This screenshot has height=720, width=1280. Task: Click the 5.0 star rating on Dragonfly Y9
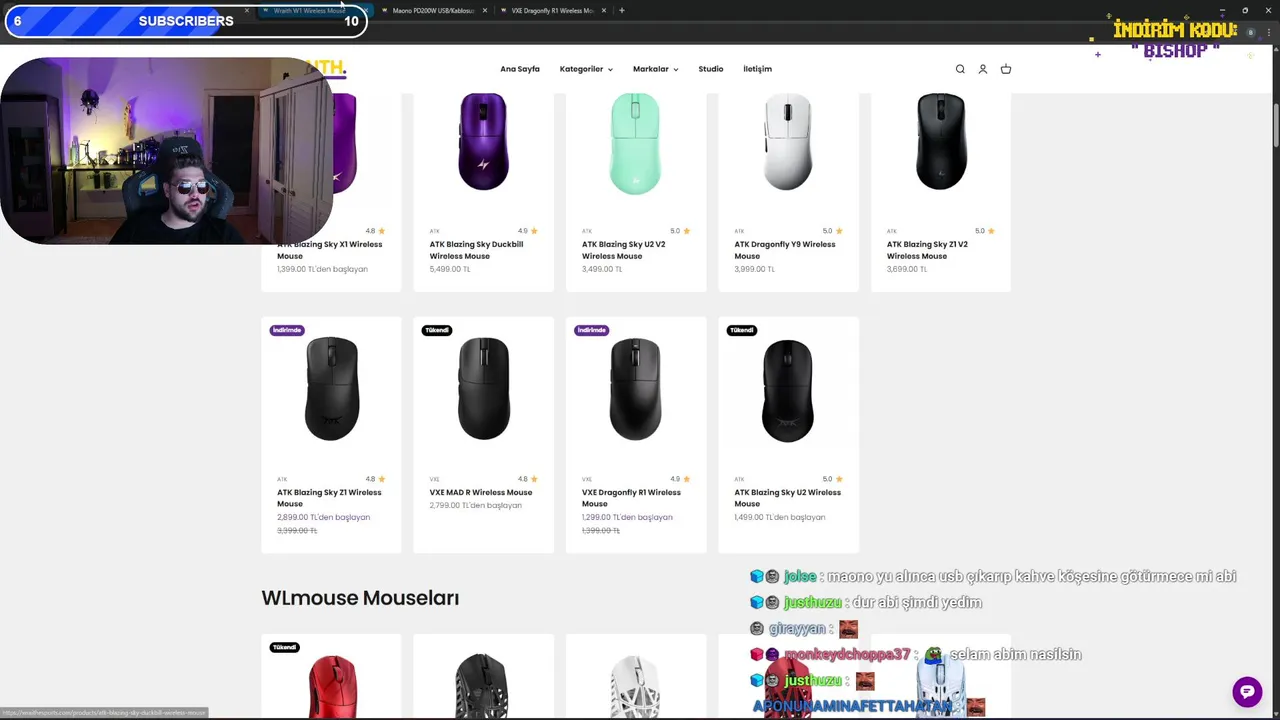[833, 231]
